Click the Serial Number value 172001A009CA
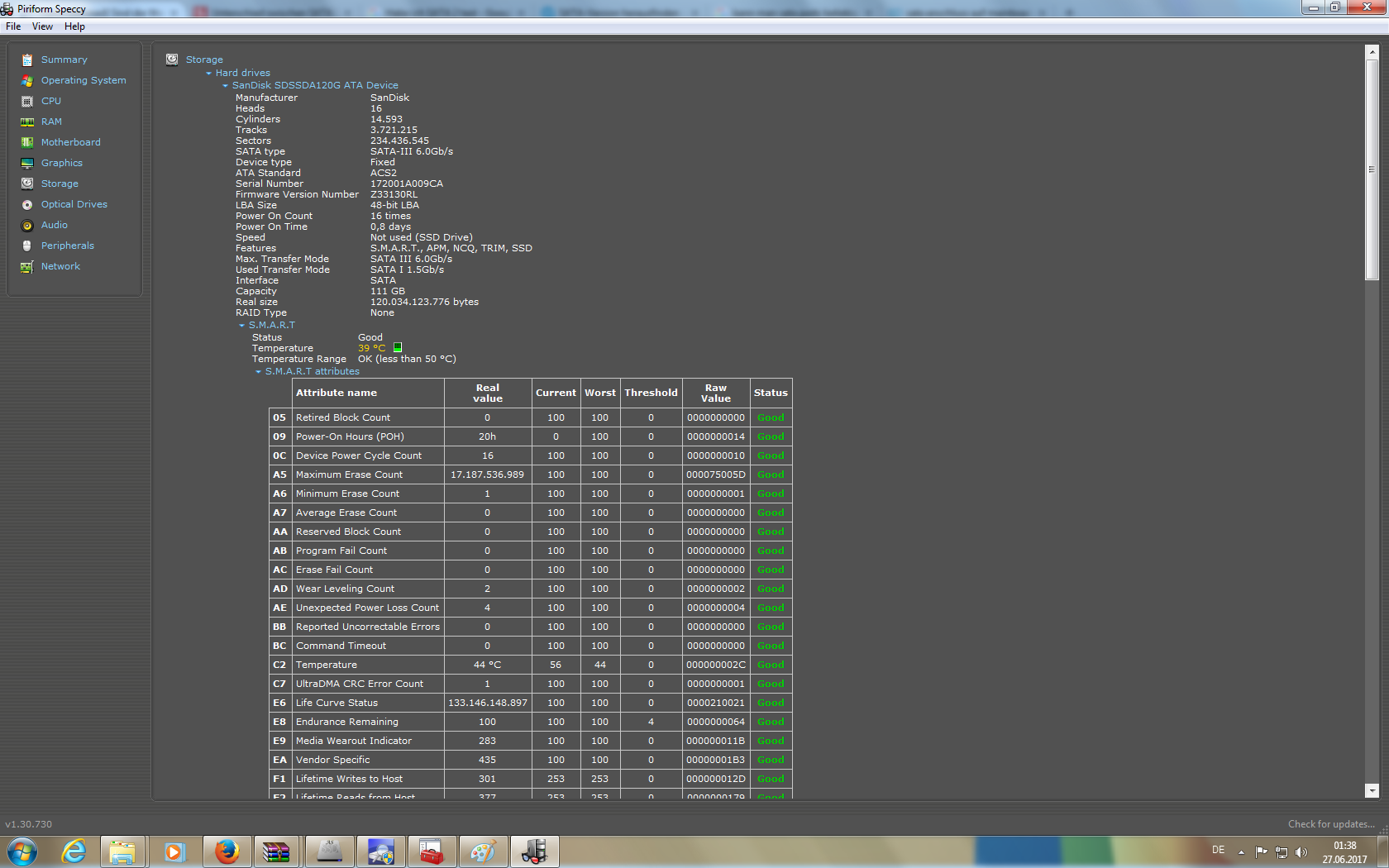Screen dimensions: 1389x868 pos(407,184)
